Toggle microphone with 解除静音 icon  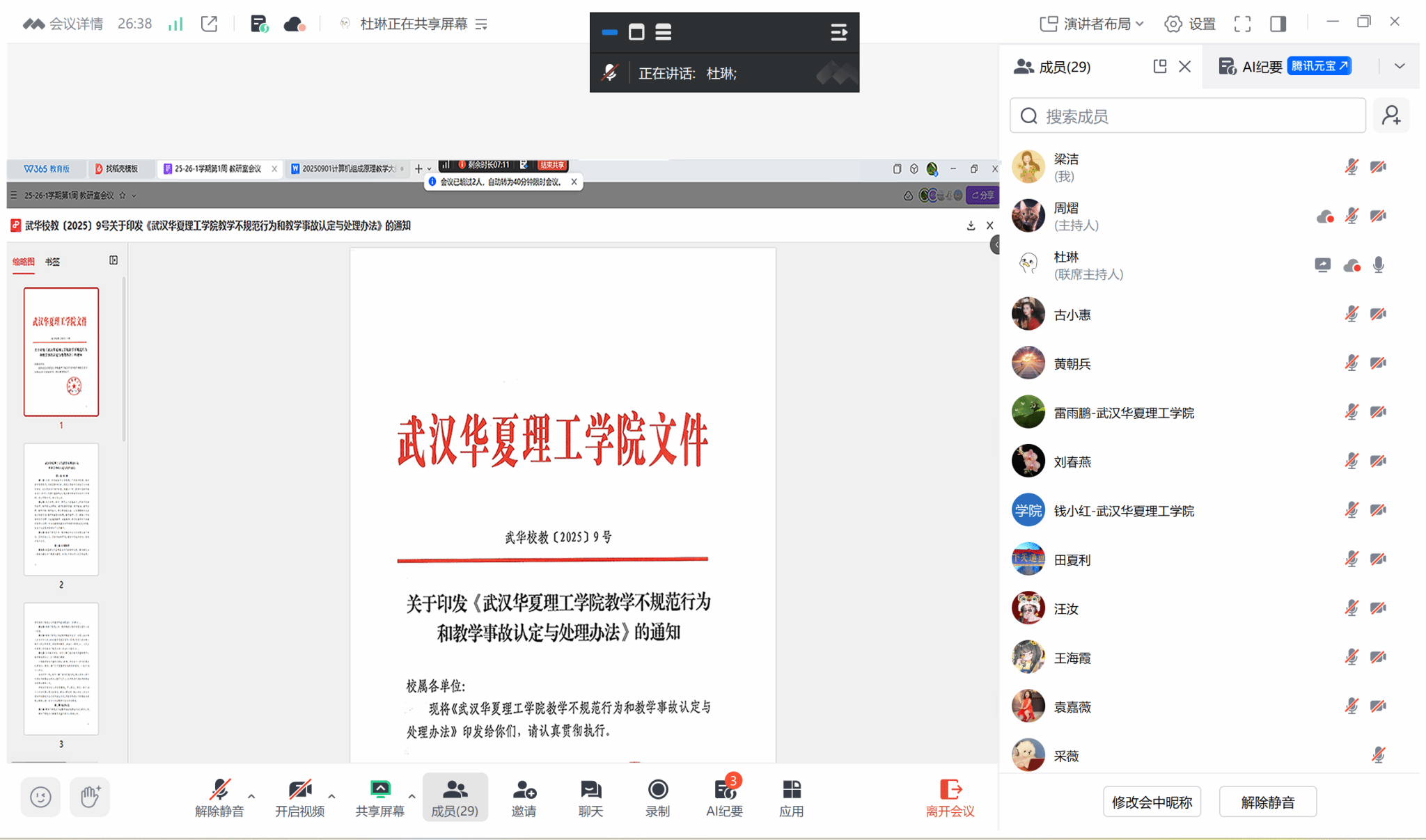(219, 791)
